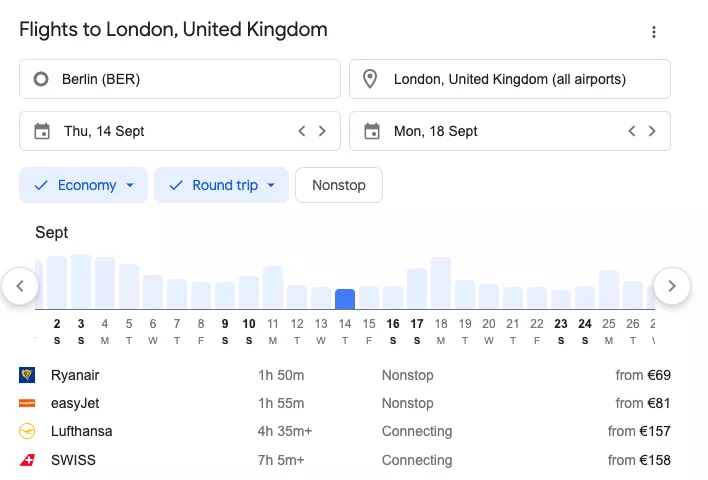The height and width of the screenshot is (480, 708).
Task: Click the departure date calendar icon
Action: coord(42,131)
